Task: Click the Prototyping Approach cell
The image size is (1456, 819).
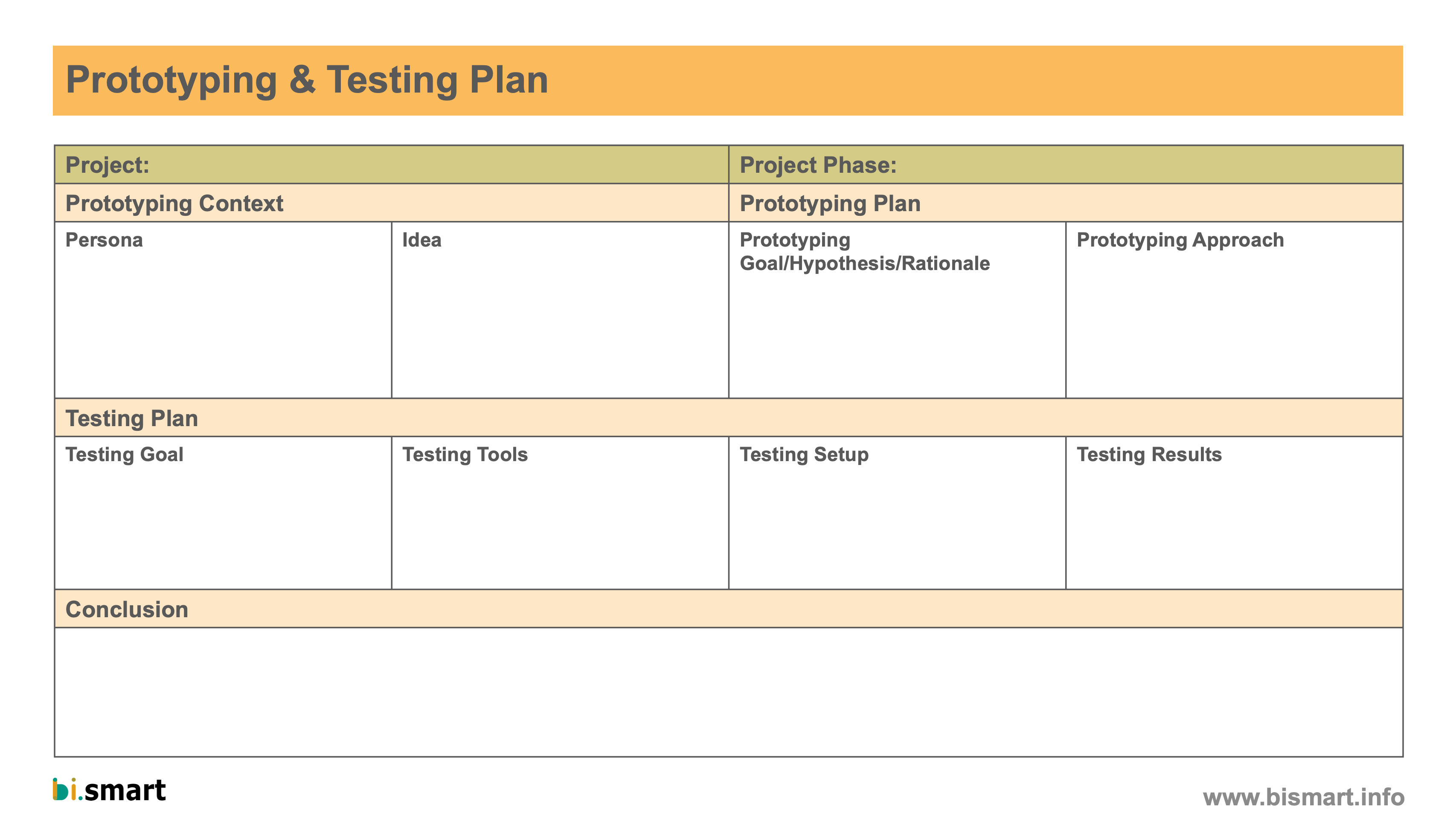Action: (1235, 310)
